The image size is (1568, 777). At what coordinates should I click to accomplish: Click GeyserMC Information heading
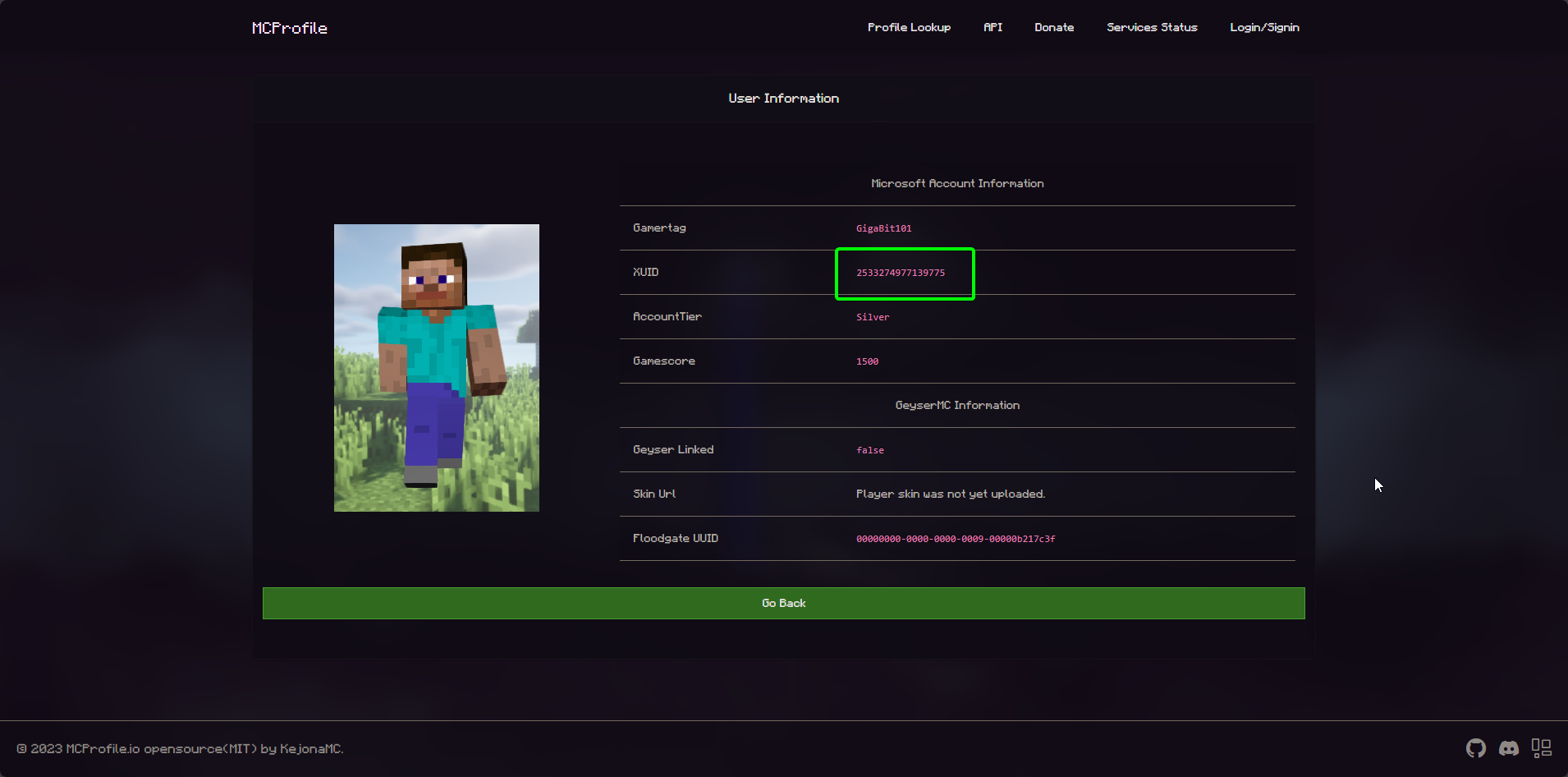[x=957, y=405]
